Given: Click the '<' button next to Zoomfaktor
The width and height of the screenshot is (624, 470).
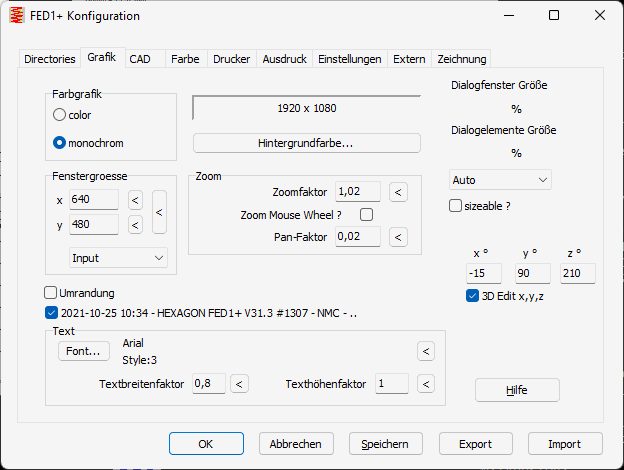Looking at the screenshot, I should coord(397,192).
